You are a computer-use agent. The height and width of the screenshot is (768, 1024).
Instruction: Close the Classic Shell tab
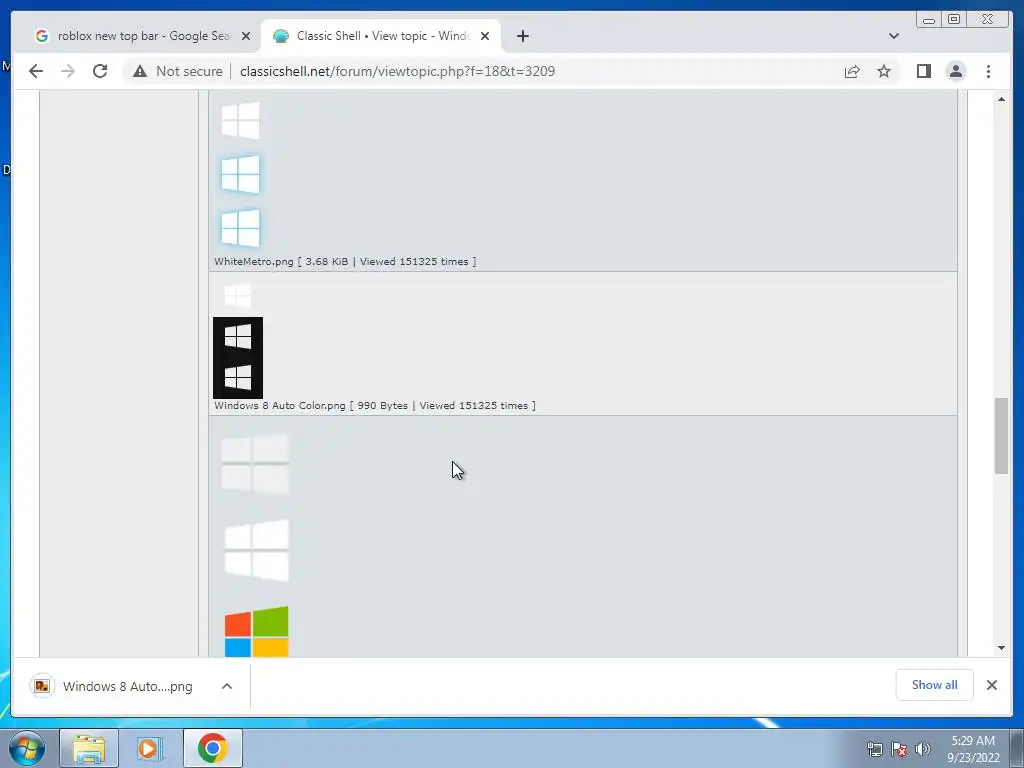pos(485,36)
